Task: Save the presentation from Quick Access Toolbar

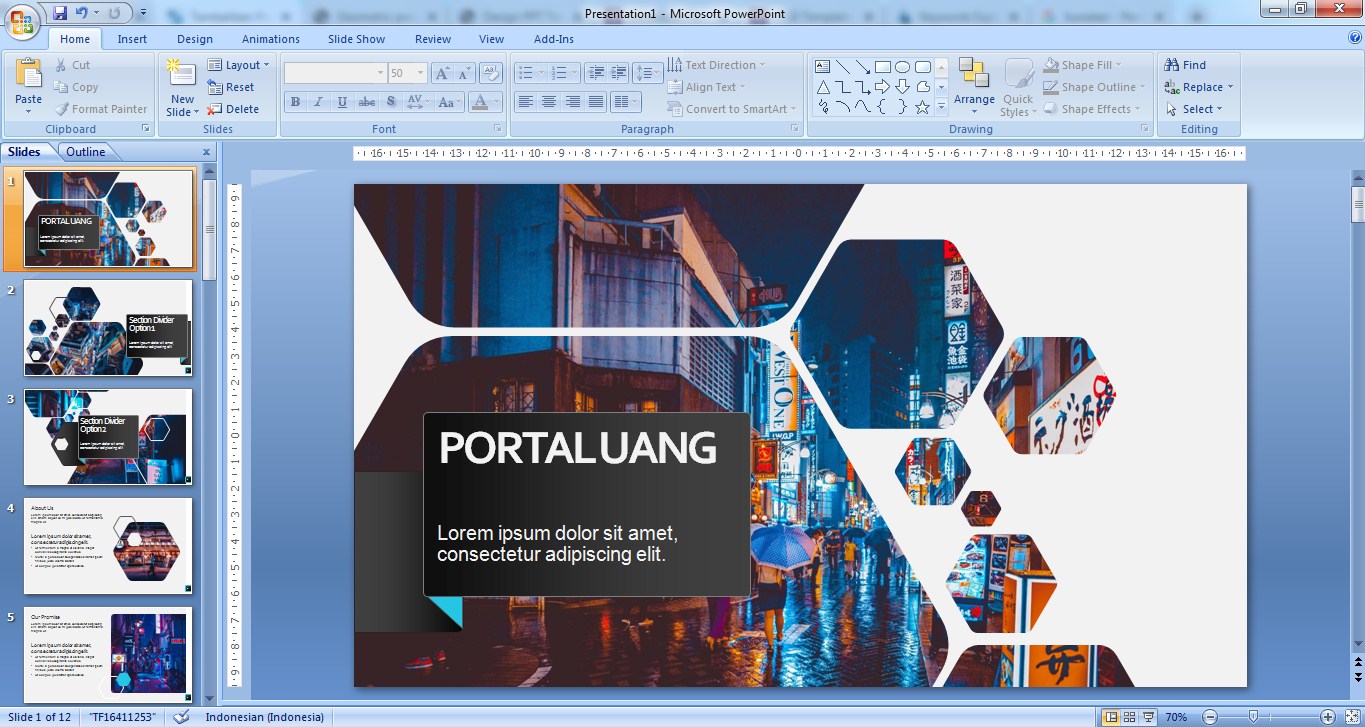Action: point(60,13)
